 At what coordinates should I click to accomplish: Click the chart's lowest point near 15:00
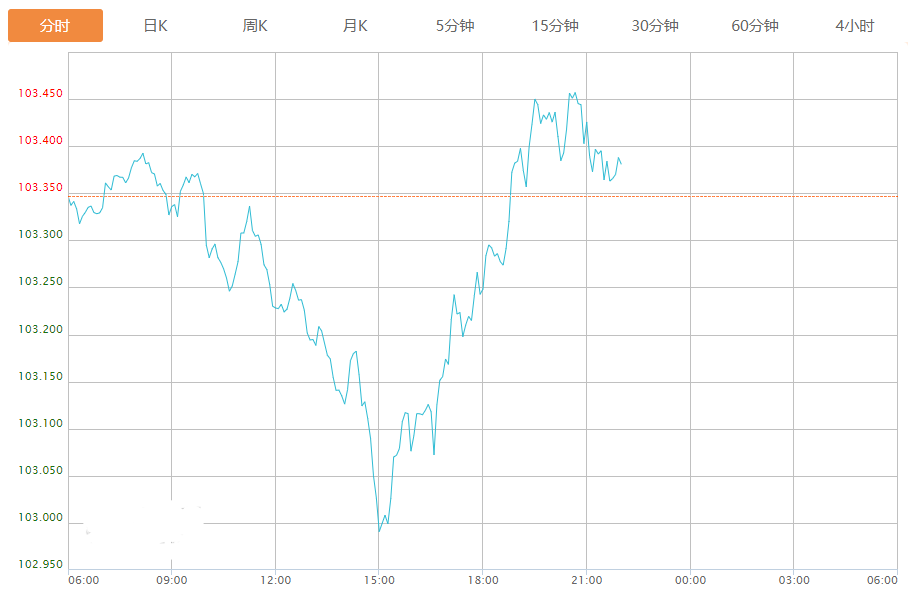(379, 530)
